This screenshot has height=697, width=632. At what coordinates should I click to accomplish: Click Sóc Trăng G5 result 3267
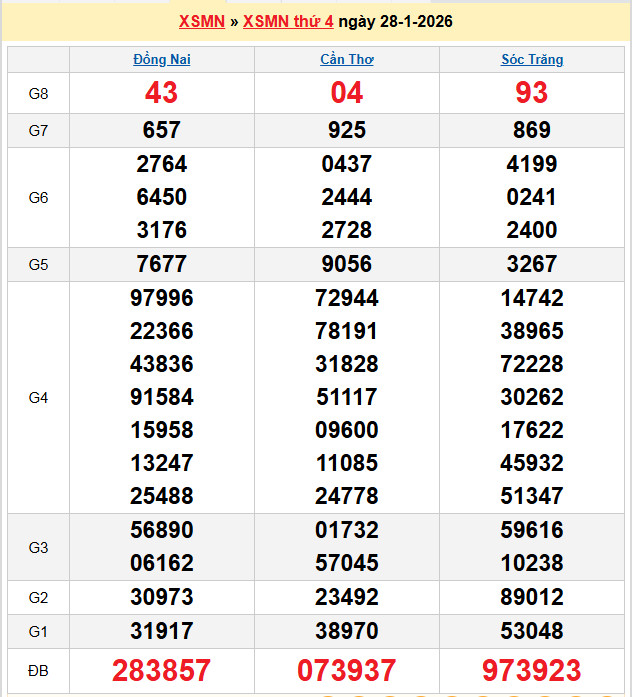point(531,264)
